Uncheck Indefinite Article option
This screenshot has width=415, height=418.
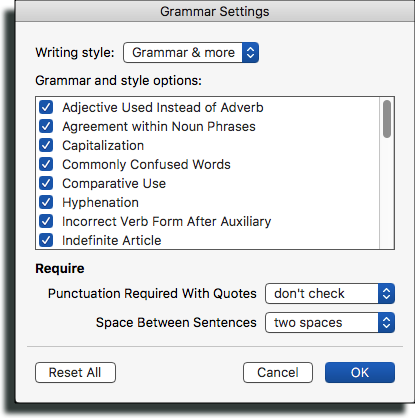point(46,240)
